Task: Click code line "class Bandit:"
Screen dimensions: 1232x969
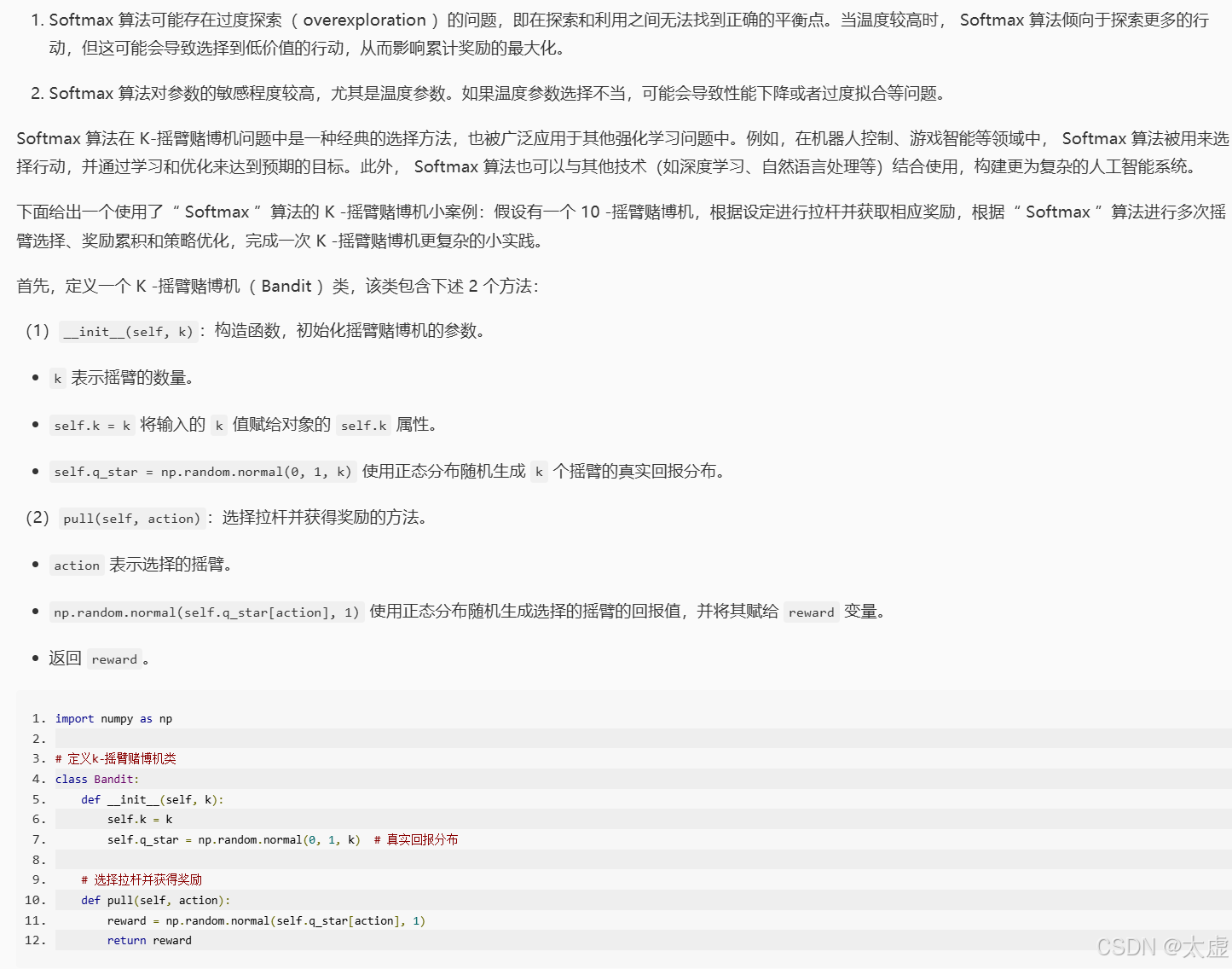Action: coord(97,779)
